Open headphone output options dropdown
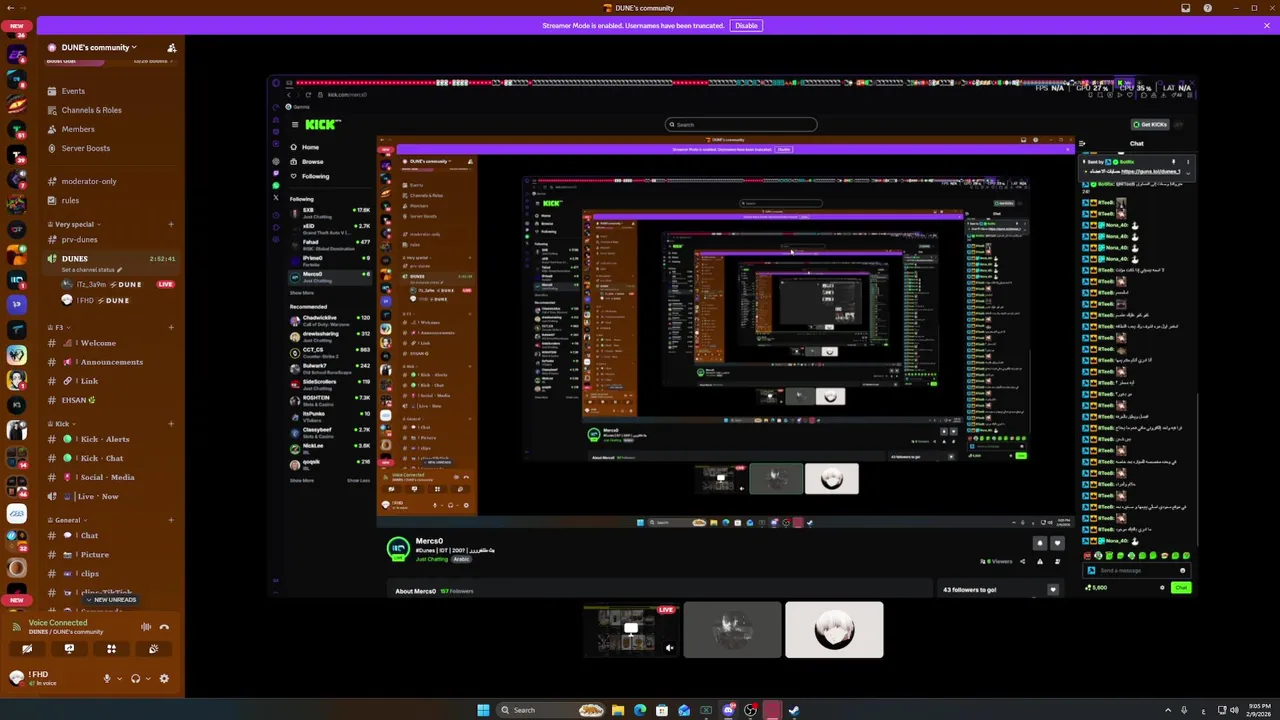The width and height of the screenshot is (1280, 720). [148, 679]
